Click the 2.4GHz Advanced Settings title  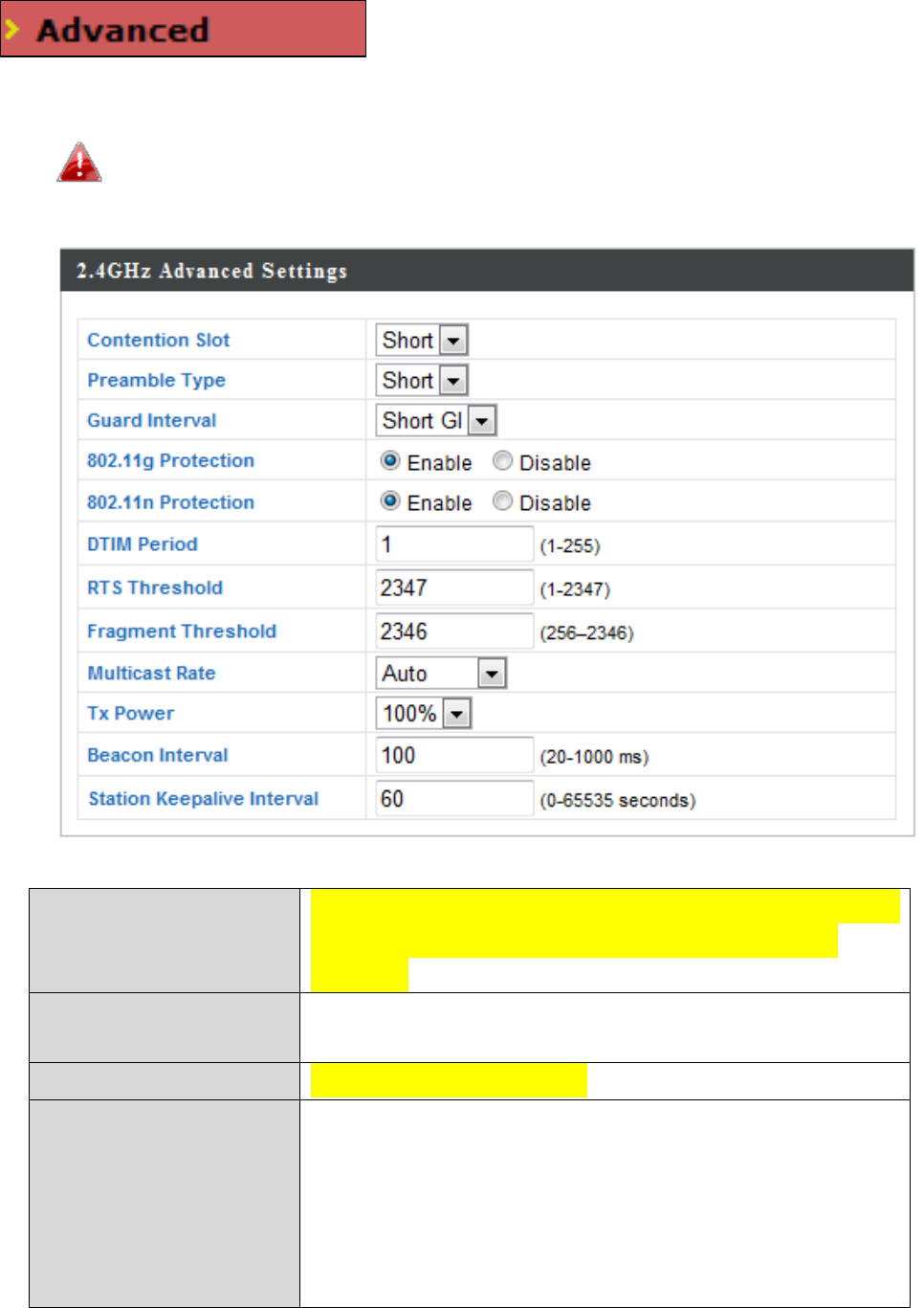pyautogui.click(x=212, y=271)
